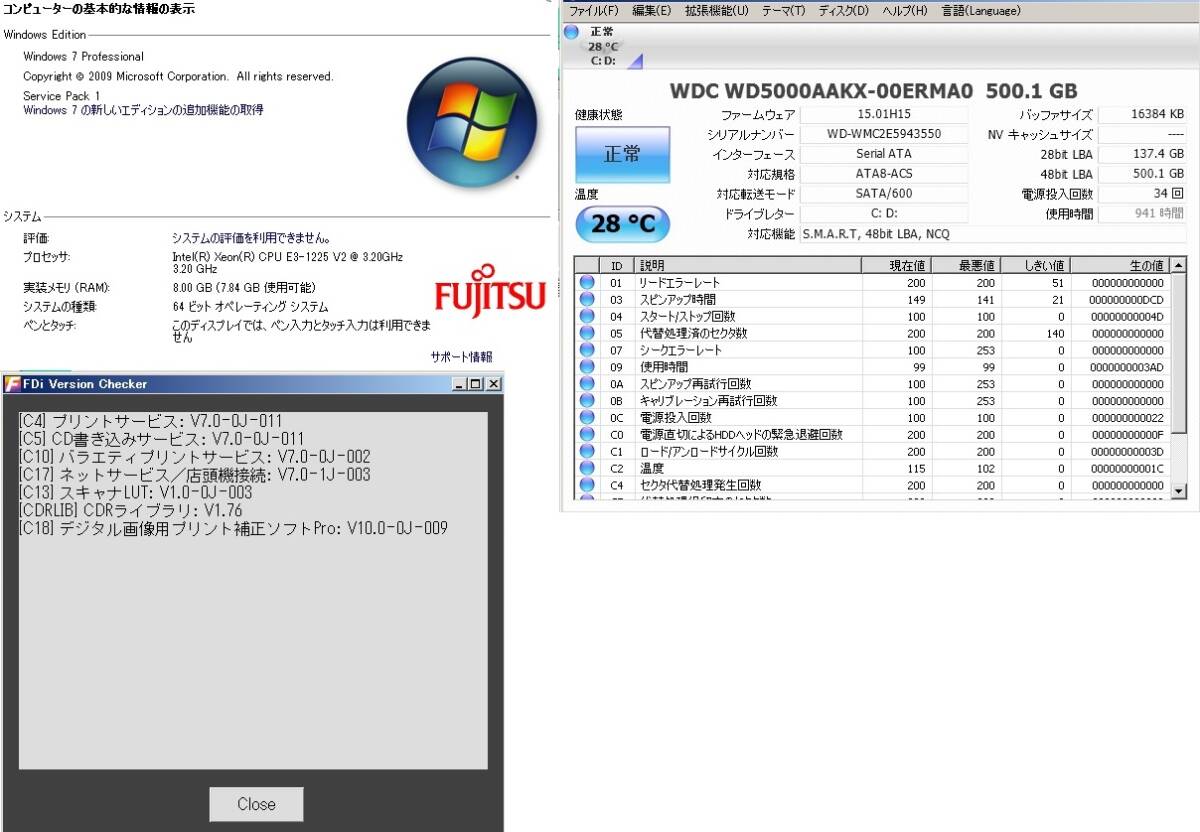Click the [C10] バラエティプリントサービス line
Image resolution: width=1200 pixels, height=832 pixels.
pyautogui.click(x=195, y=457)
